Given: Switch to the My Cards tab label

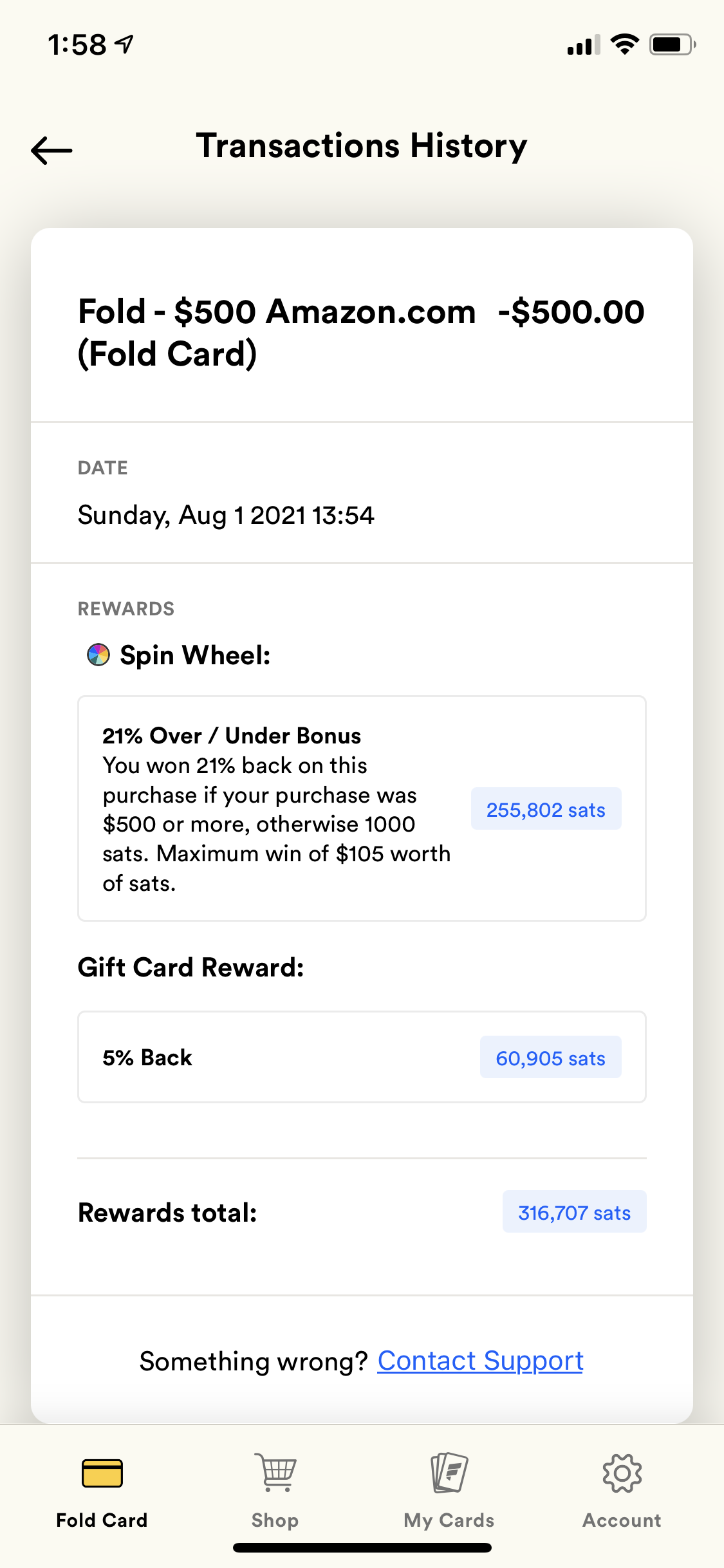Looking at the screenshot, I should pos(449,1520).
